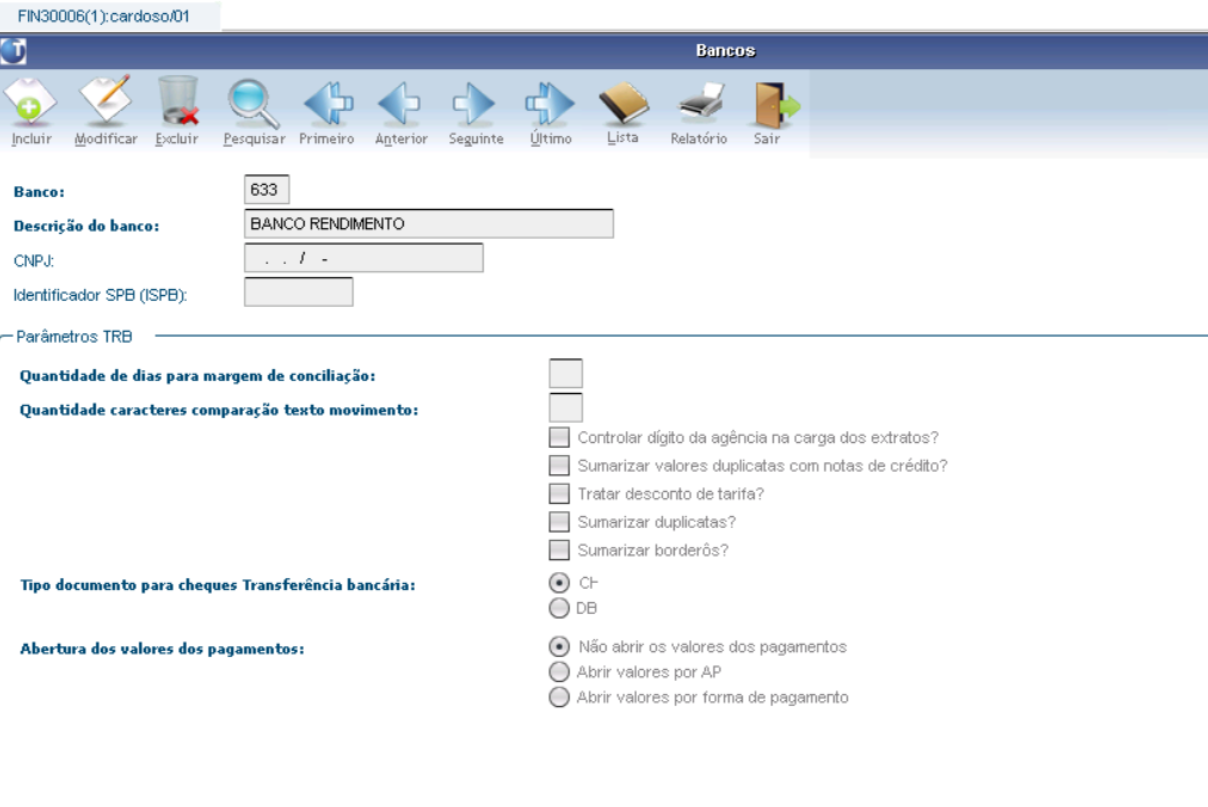The height and width of the screenshot is (807, 1208).
Task: Enable the Sumarizar borderôs checkbox
Action: pos(560,550)
